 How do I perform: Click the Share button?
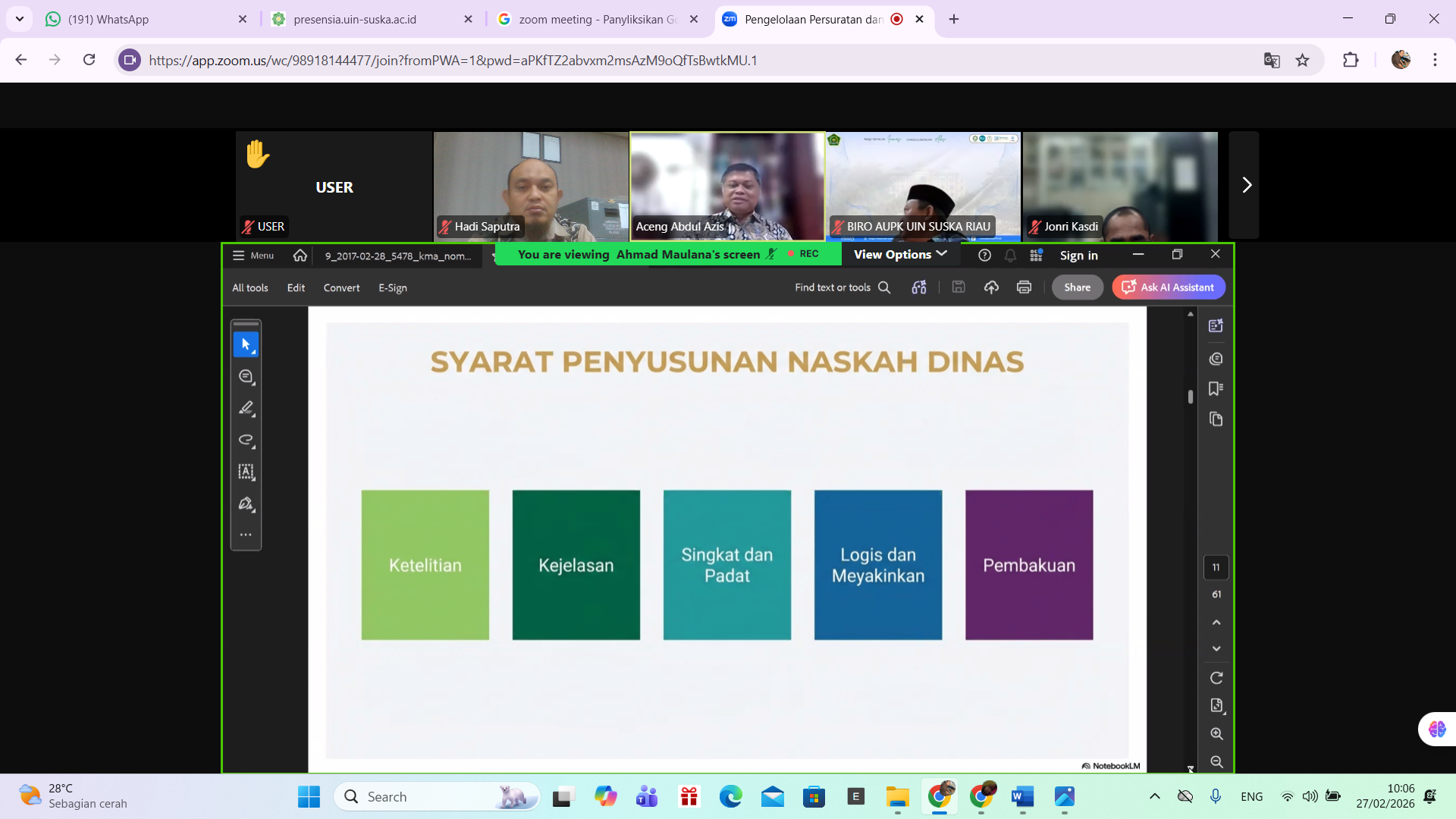[1077, 287]
